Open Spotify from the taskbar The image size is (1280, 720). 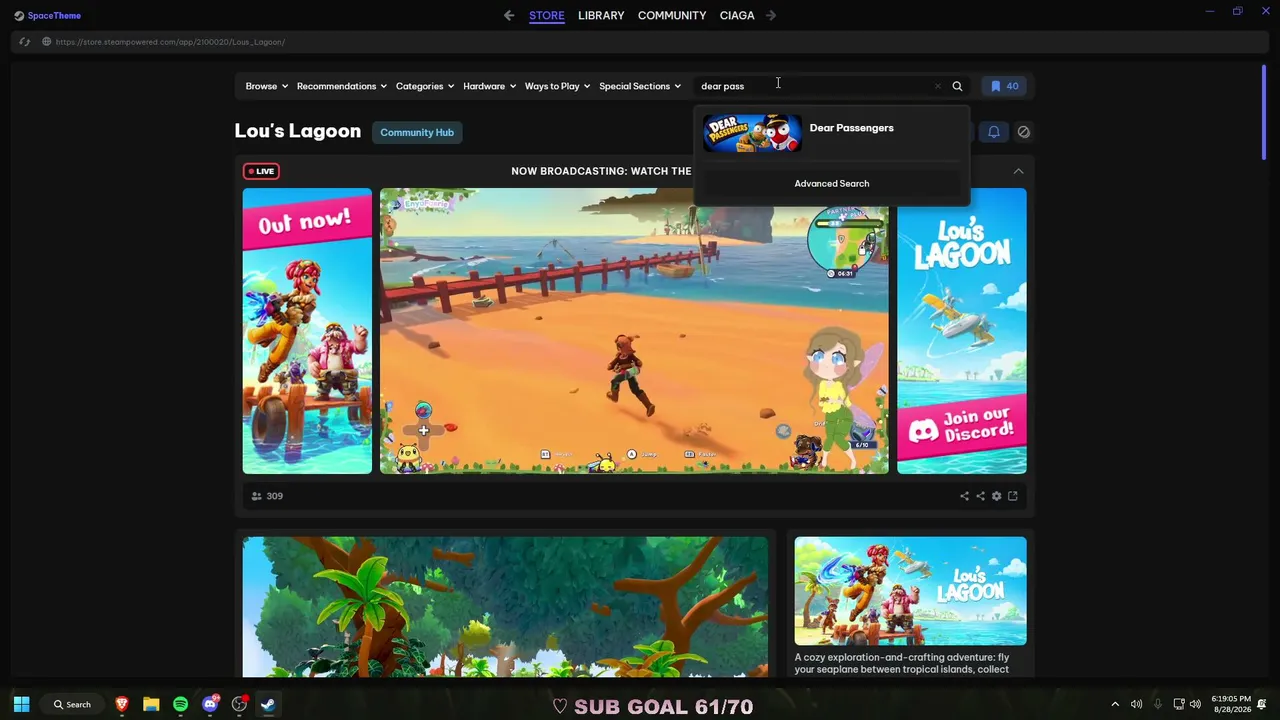(180, 704)
